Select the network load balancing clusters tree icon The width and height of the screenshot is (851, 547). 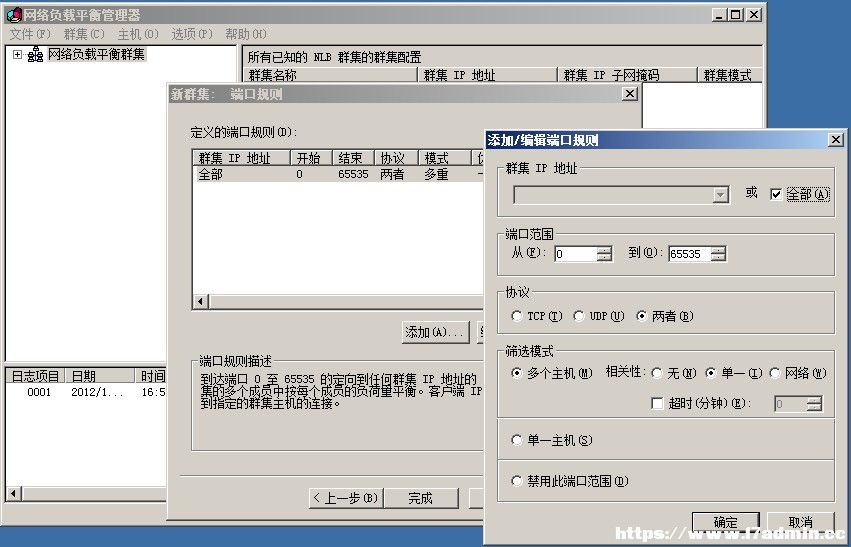[35, 54]
